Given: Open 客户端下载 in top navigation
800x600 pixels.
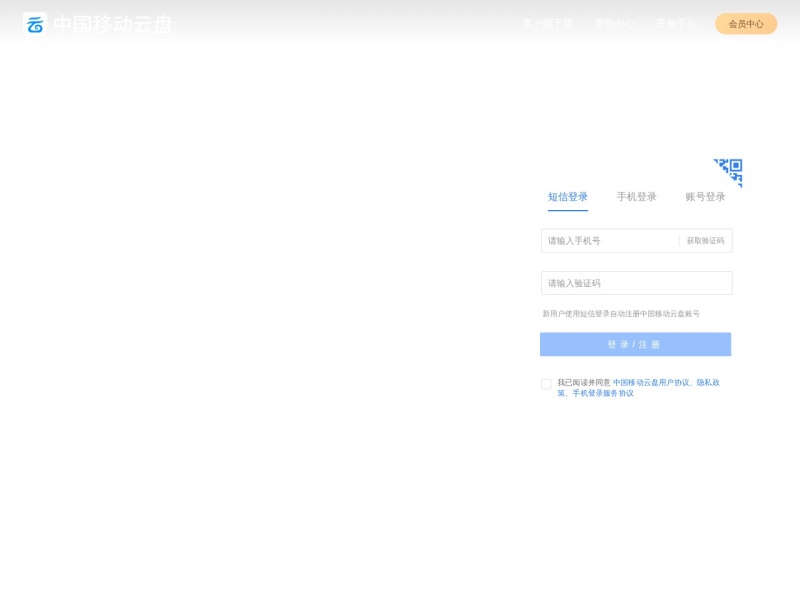Looking at the screenshot, I should point(548,23).
